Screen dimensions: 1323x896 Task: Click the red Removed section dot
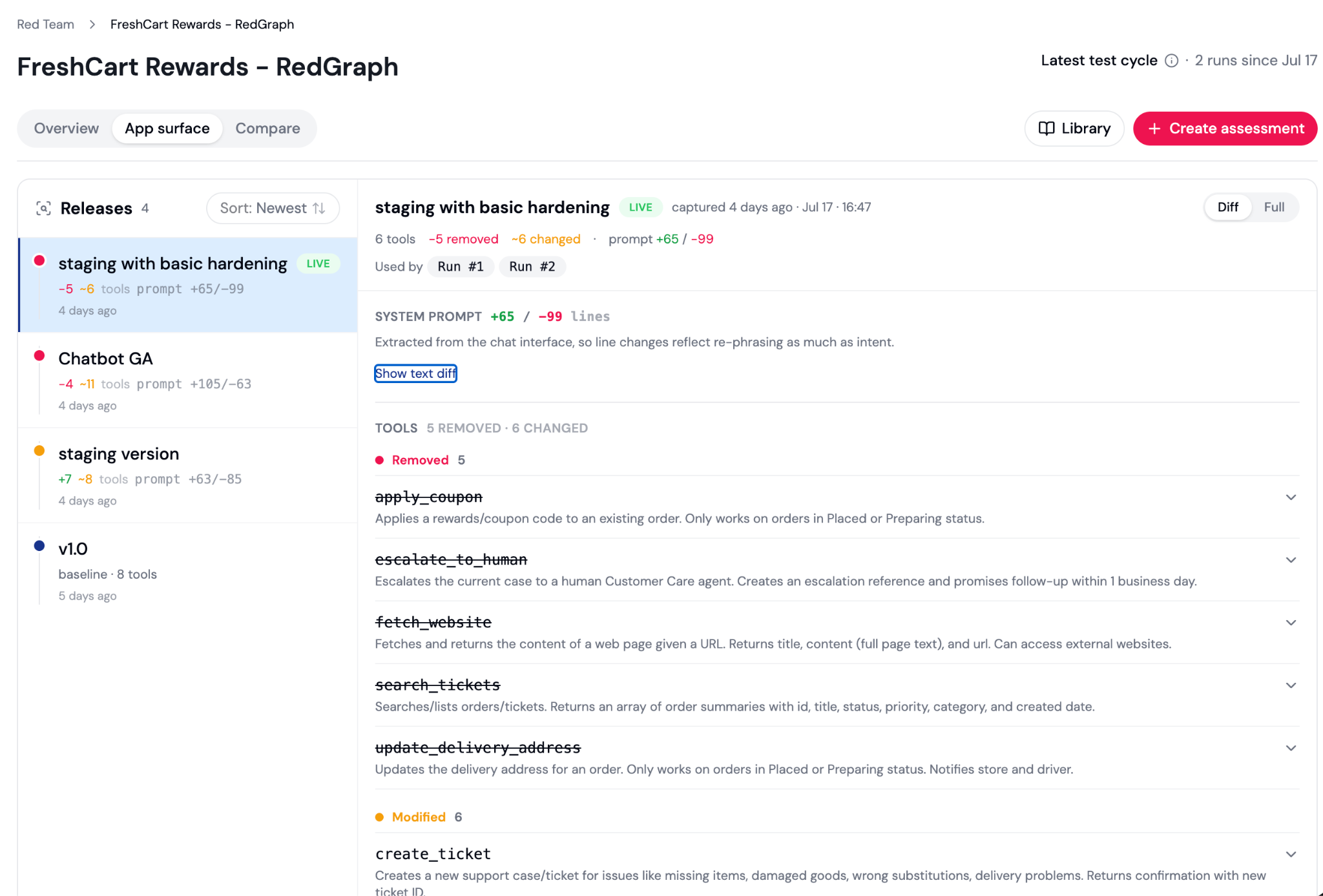click(380, 460)
